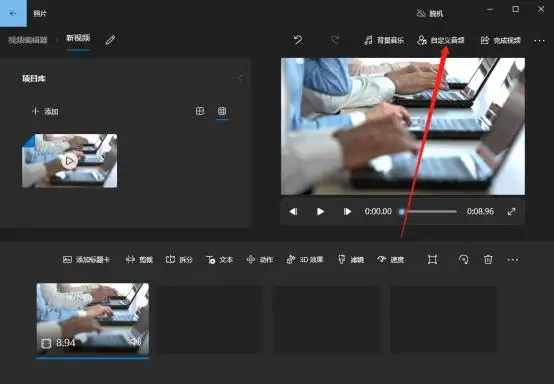
Task: Open the 速度 speed control
Action: [390, 260]
